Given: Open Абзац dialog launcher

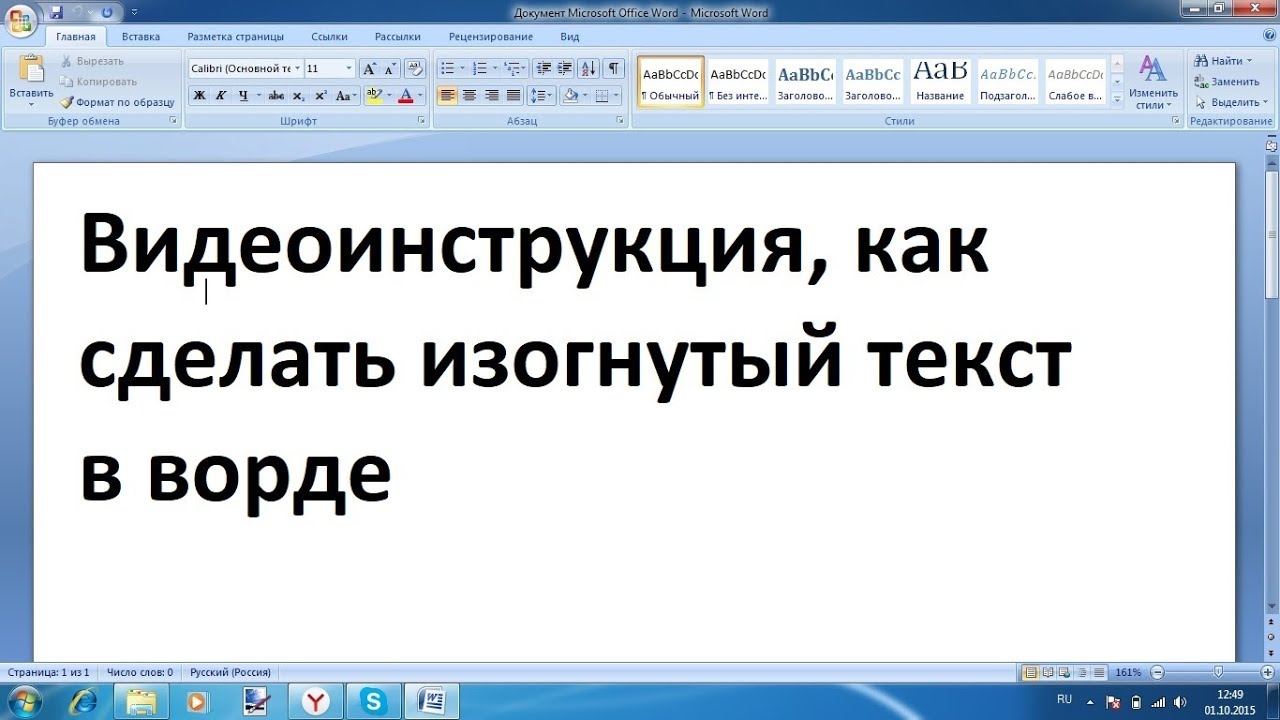Looking at the screenshot, I should (x=621, y=121).
